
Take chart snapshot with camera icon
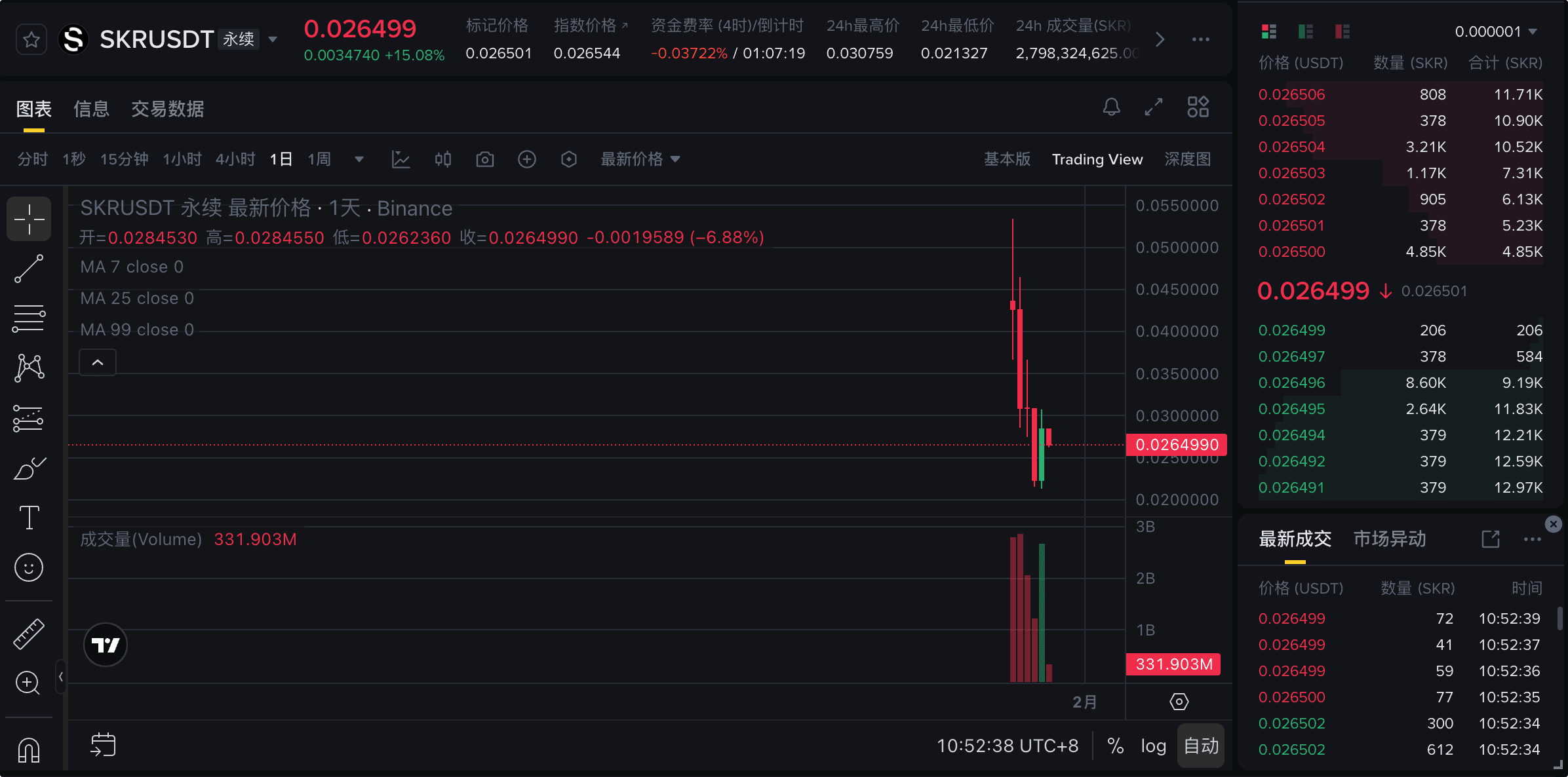pyautogui.click(x=485, y=159)
